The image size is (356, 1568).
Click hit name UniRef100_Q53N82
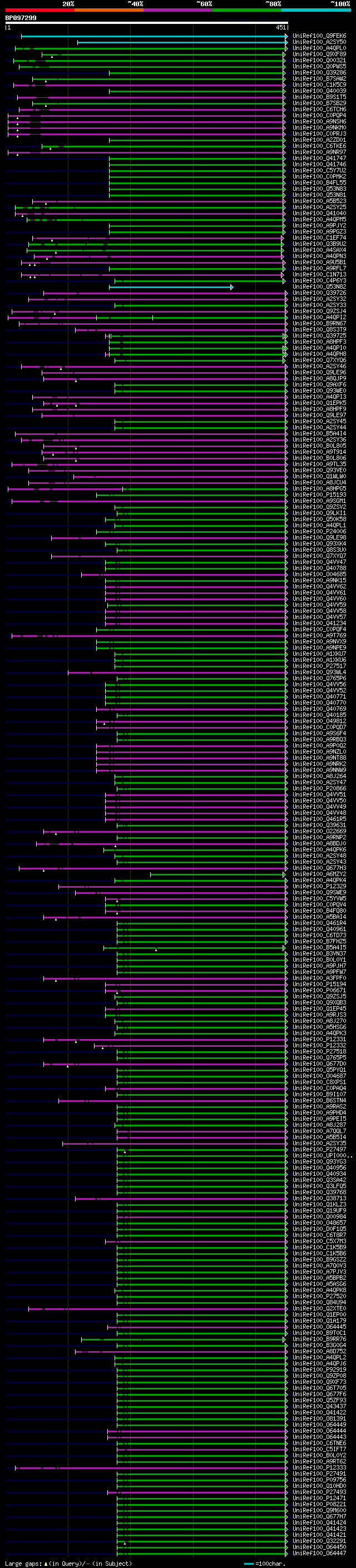[319, 286]
